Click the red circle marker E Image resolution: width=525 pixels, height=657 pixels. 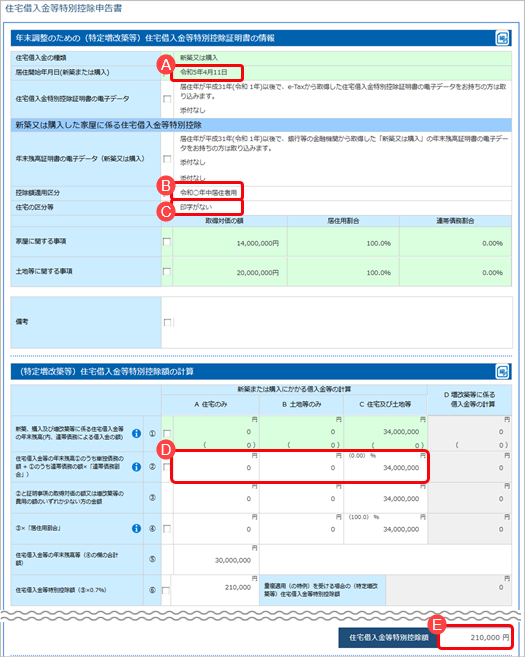437,625
